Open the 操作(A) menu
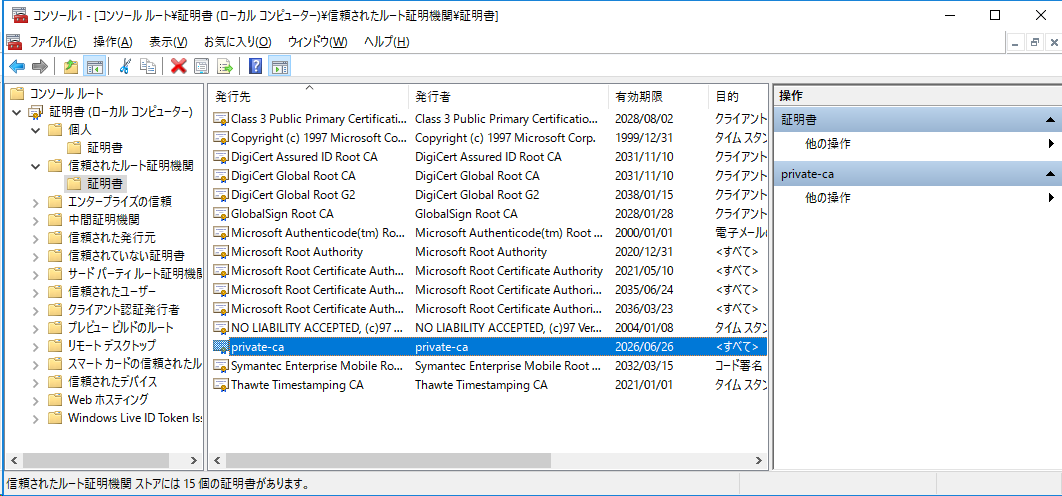Viewport: 1062px width, 496px height. [112, 42]
